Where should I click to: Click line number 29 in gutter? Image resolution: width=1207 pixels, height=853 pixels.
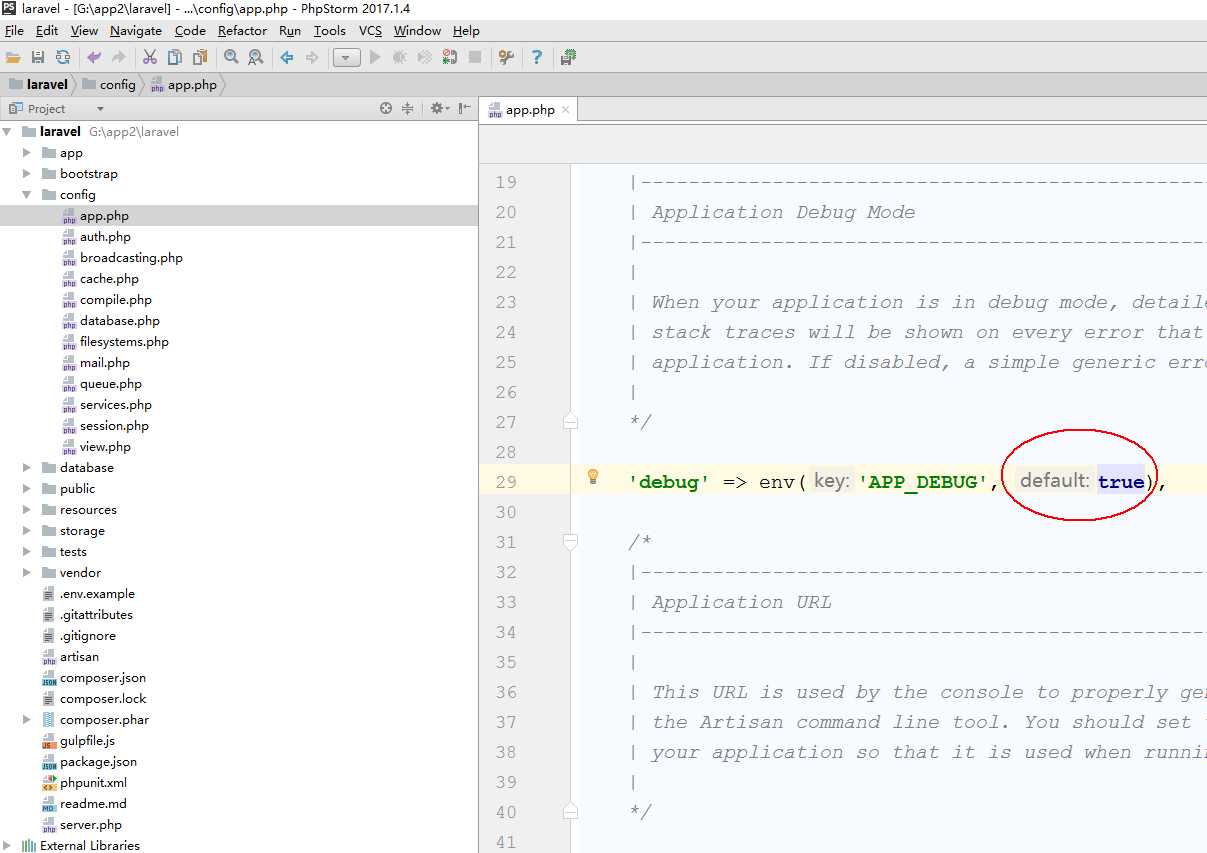[x=506, y=482]
